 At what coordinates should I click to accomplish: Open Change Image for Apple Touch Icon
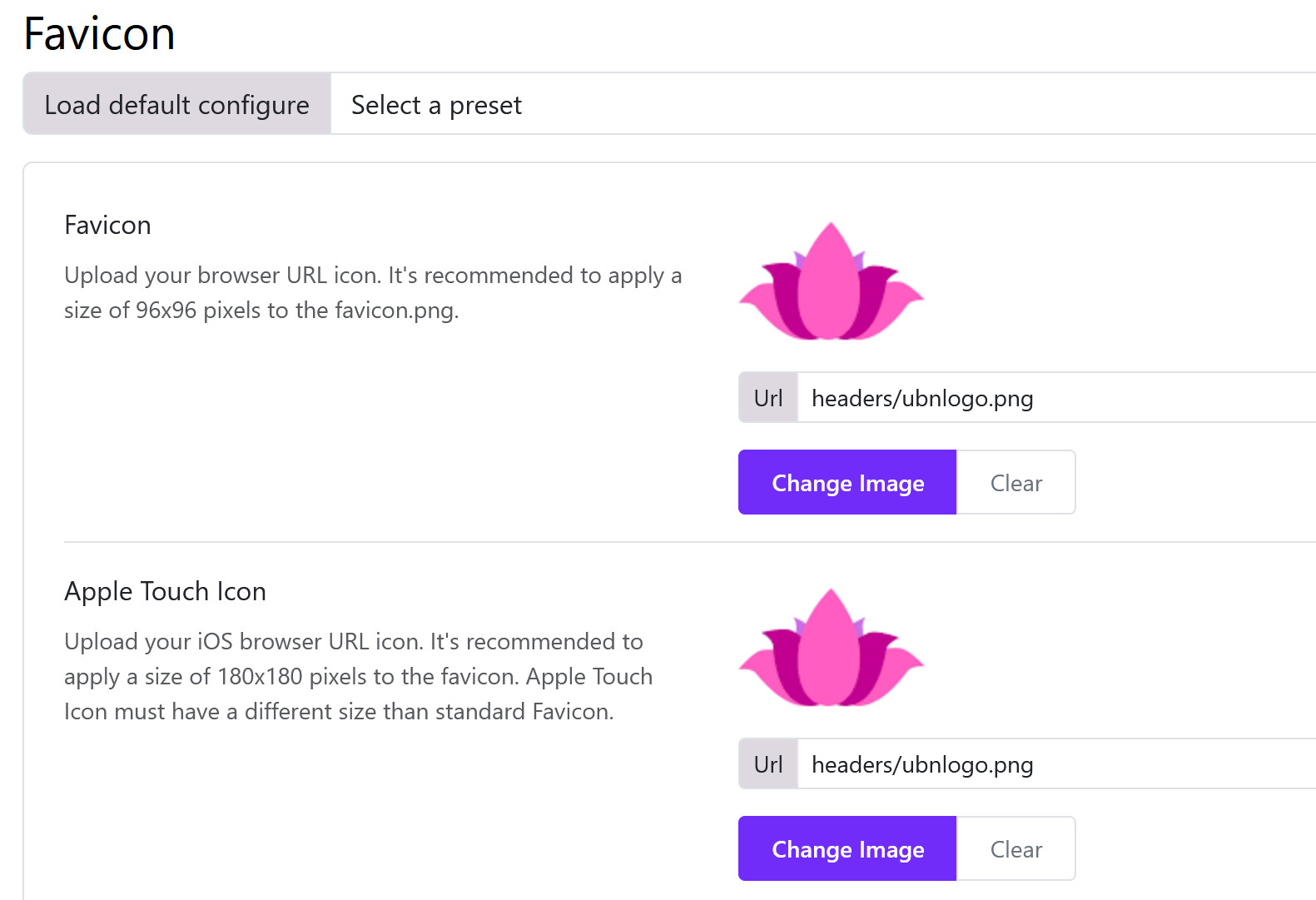tap(847, 848)
